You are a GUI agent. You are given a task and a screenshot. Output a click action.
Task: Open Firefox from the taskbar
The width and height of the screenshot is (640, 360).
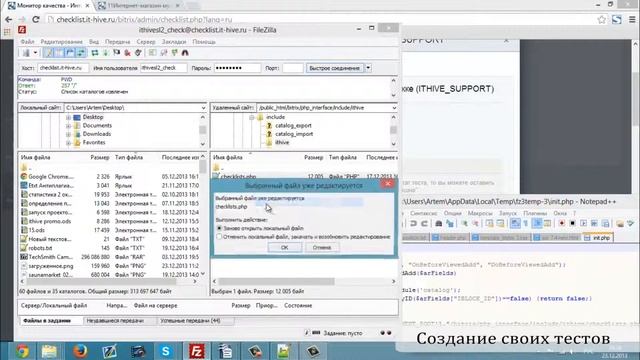80,351
